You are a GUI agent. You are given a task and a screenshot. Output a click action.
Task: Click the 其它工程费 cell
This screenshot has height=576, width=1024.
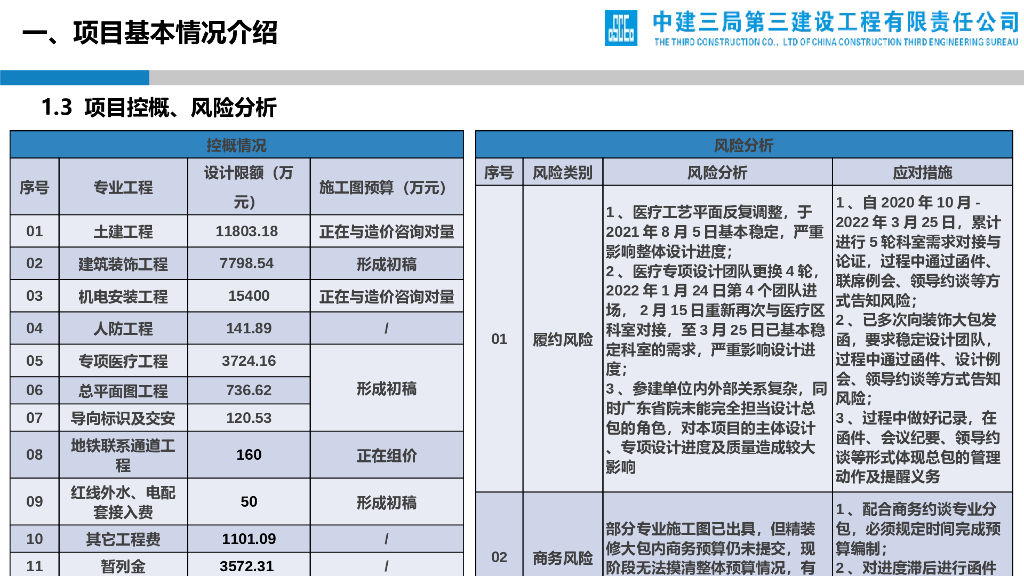123,539
